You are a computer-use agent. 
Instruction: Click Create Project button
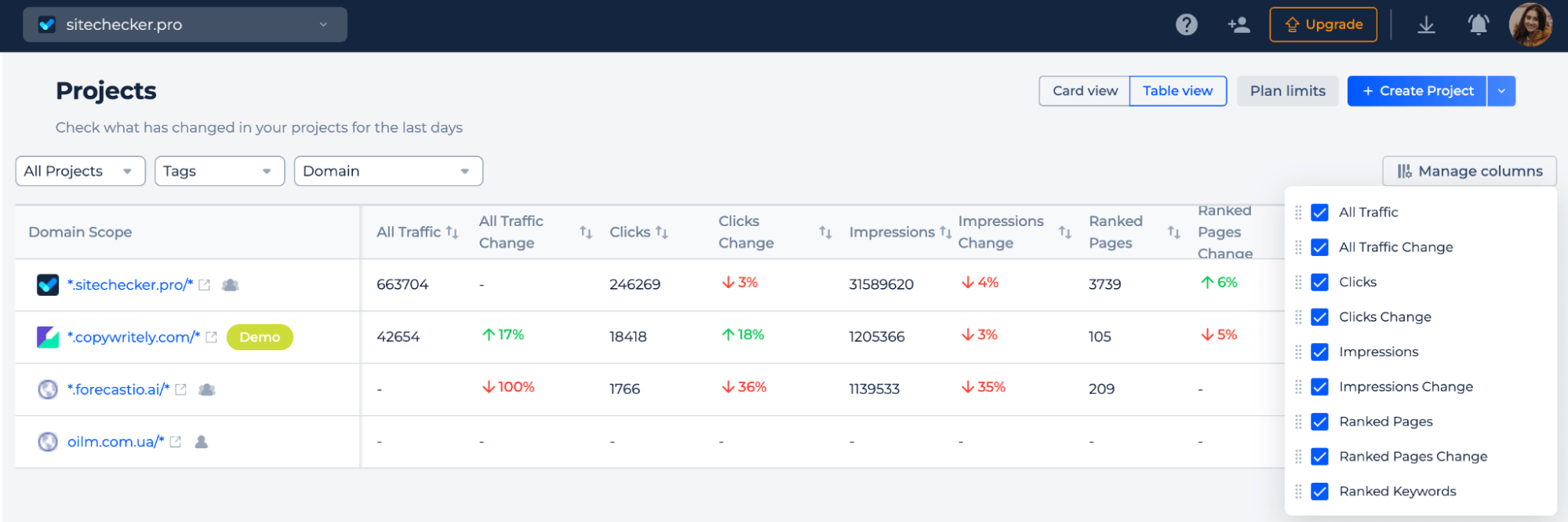coord(1417,91)
